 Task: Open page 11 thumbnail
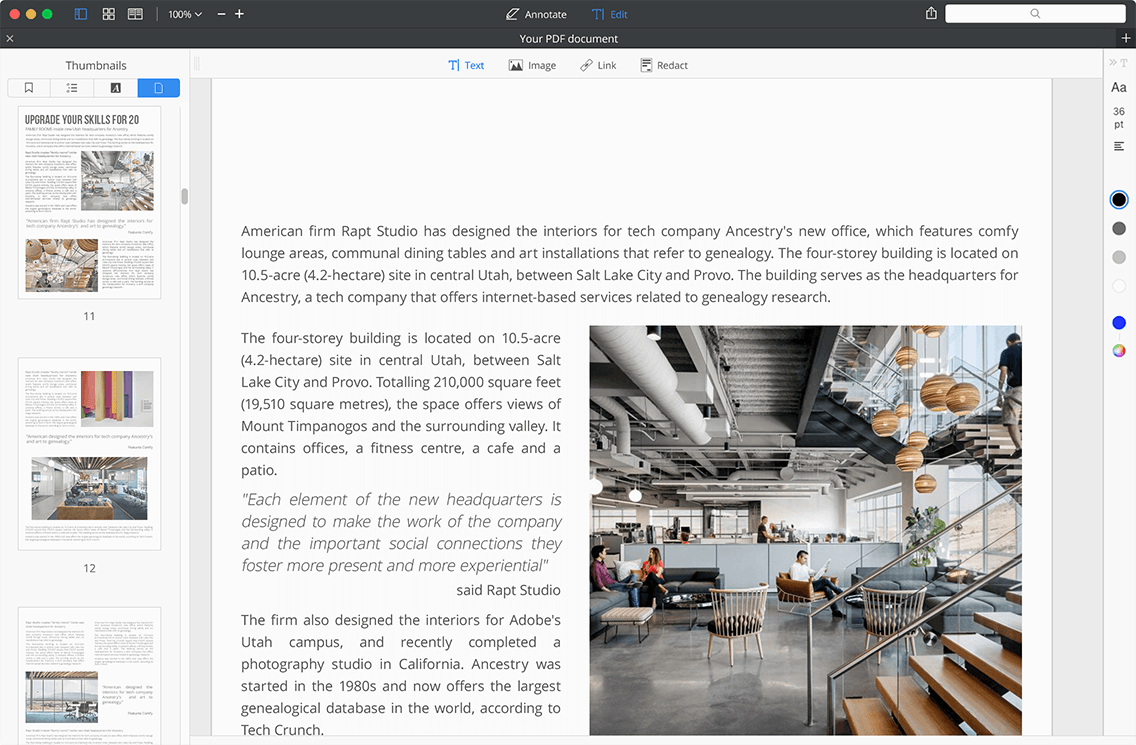(89, 202)
